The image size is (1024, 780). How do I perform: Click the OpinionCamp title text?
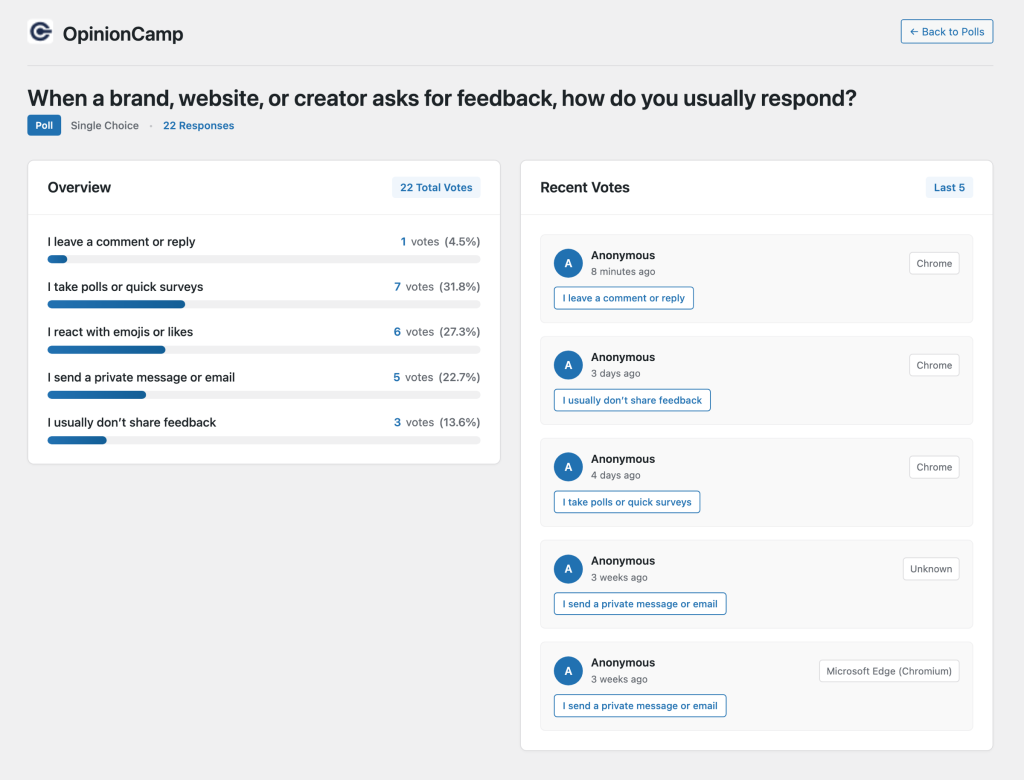pos(123,34)
